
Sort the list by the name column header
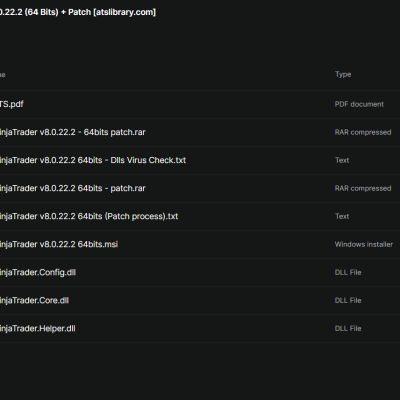3,75
